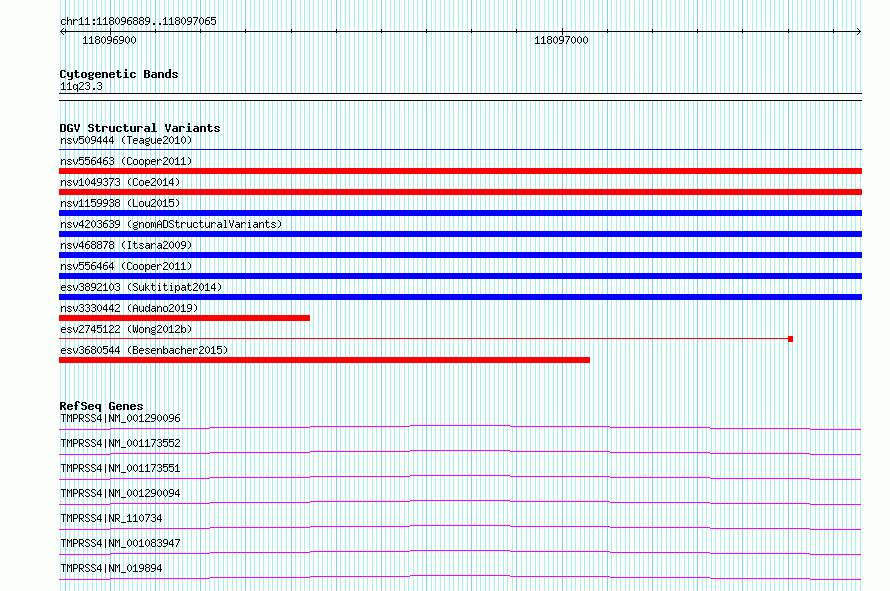Click the thin blue line under nsv509444

[460, 150]
